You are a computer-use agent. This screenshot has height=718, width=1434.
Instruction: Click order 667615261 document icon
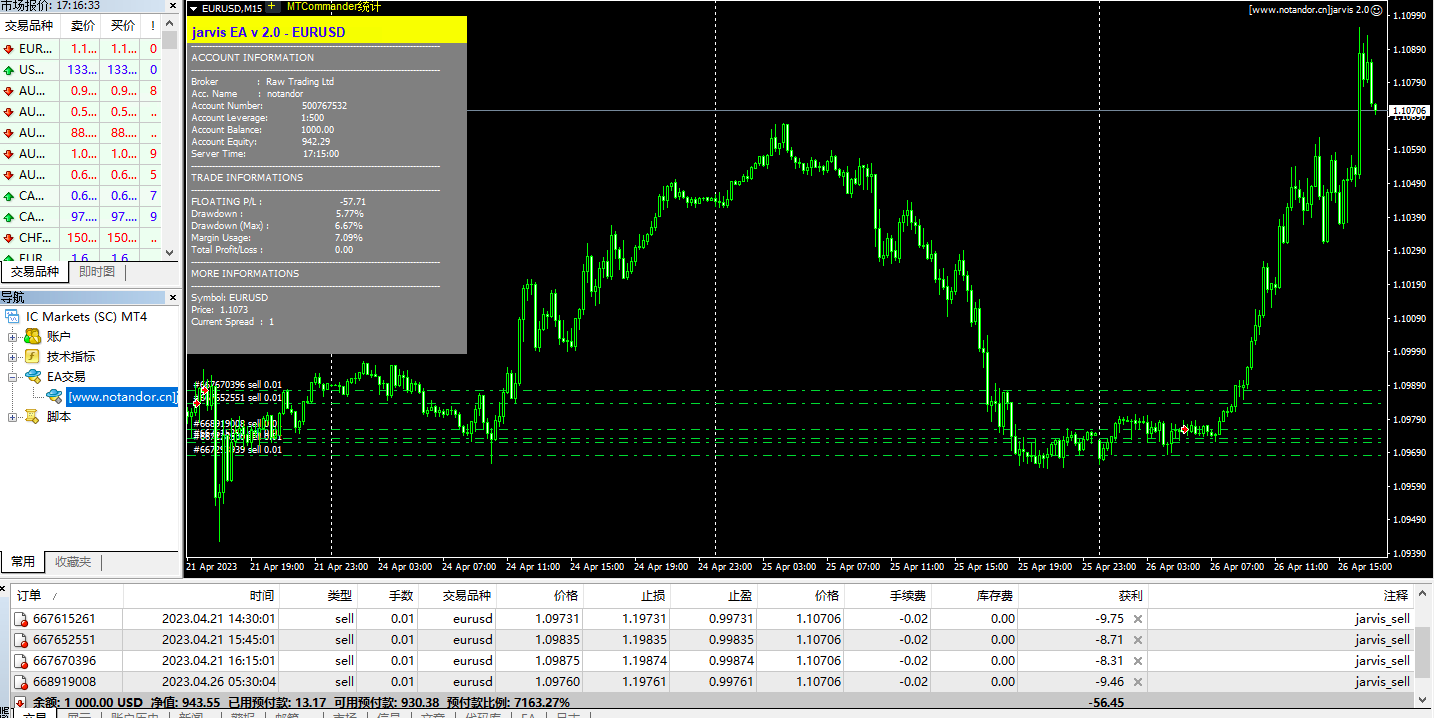(21, 619)
